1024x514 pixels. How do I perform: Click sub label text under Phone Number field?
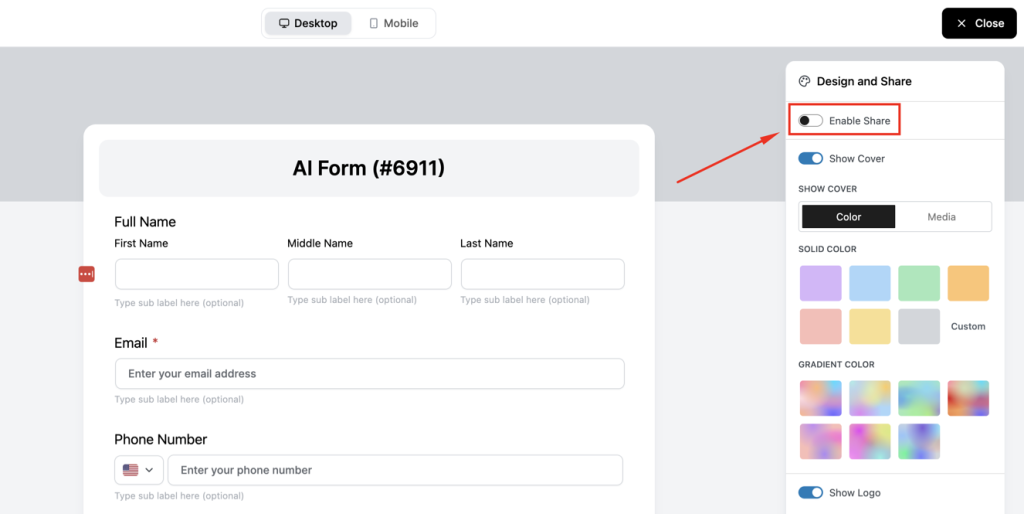[x=179, y=496]
